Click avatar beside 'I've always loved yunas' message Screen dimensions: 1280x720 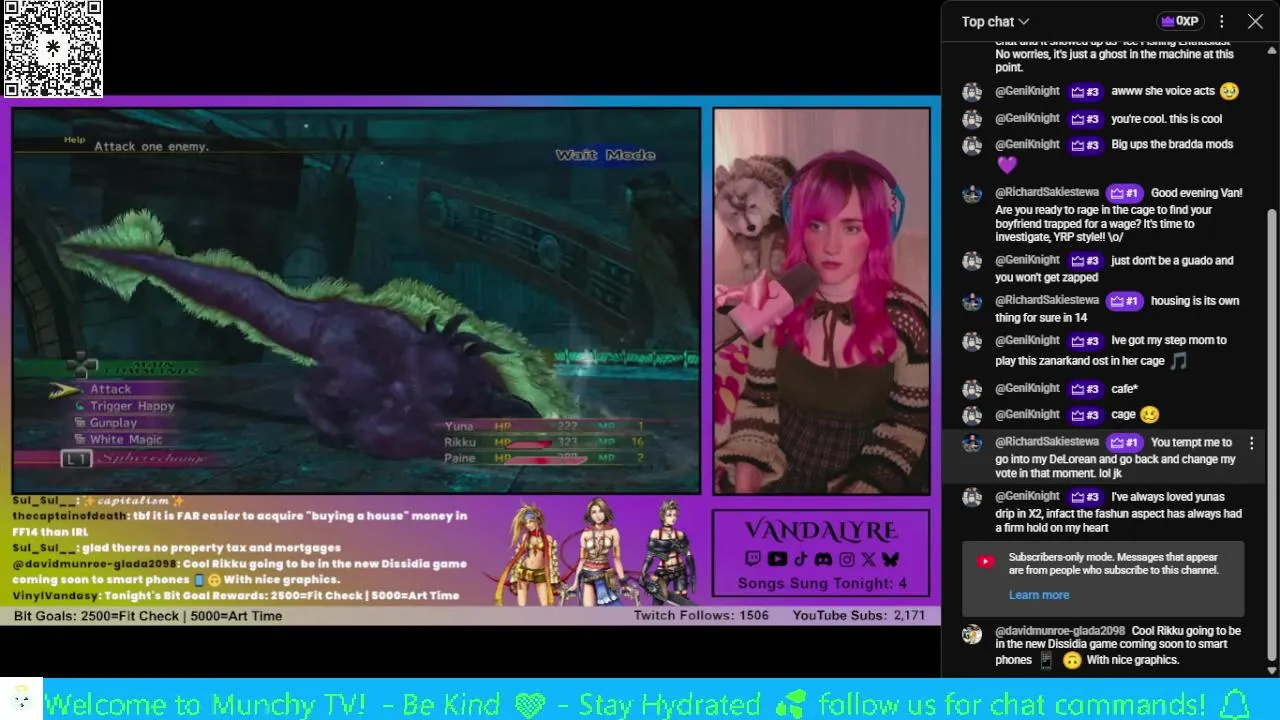click(x=971, y=497)
